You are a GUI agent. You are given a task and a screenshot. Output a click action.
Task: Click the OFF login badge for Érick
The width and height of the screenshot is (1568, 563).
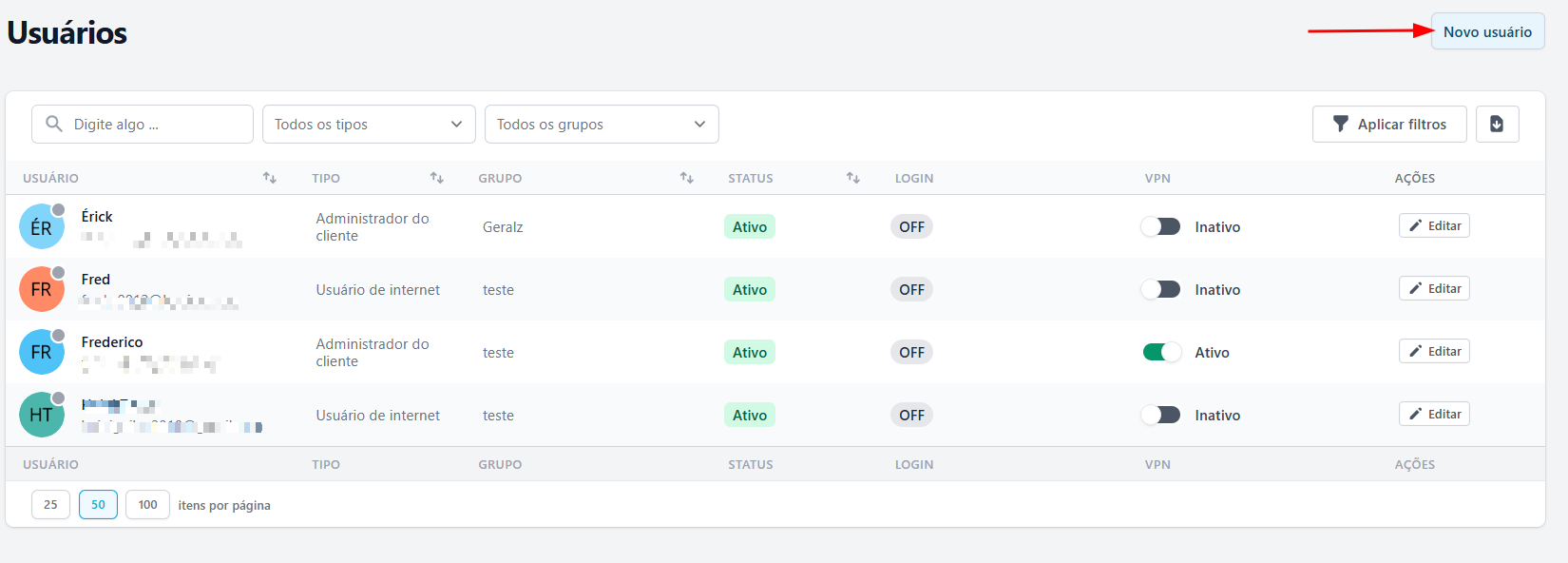[x=911, y=227]
